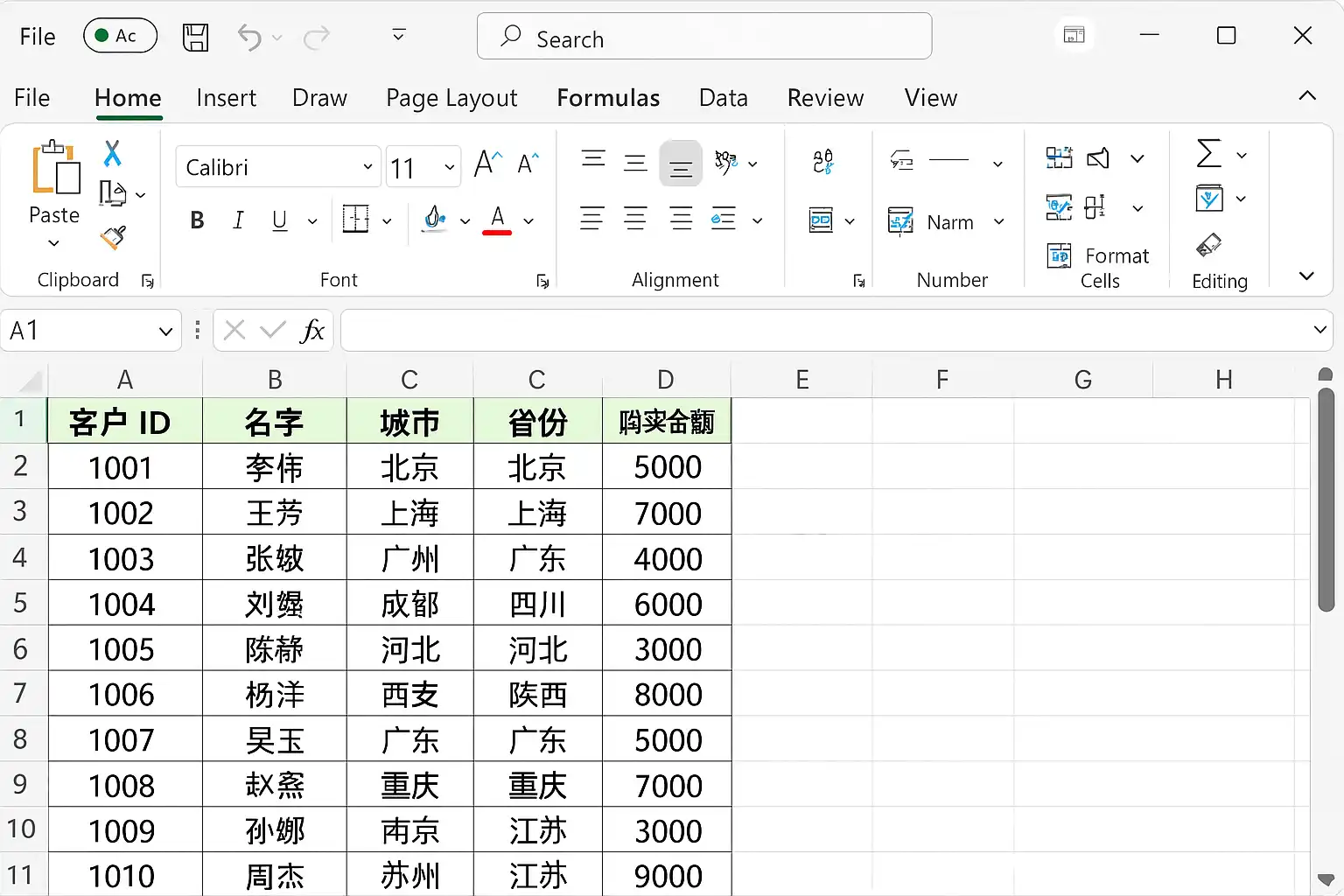Select the Format Painter brush icon
The width and height of the screenshot is (1344, 896).
113,237
